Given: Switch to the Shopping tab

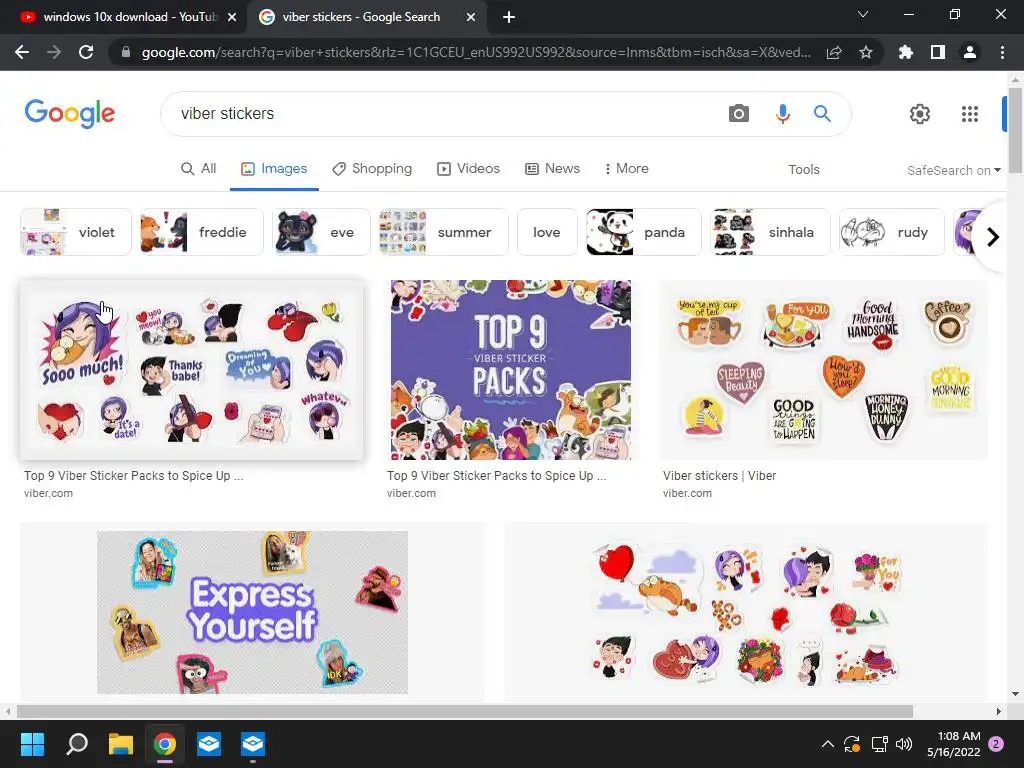Looking at the screenshot, I should (x=372, y=168).
